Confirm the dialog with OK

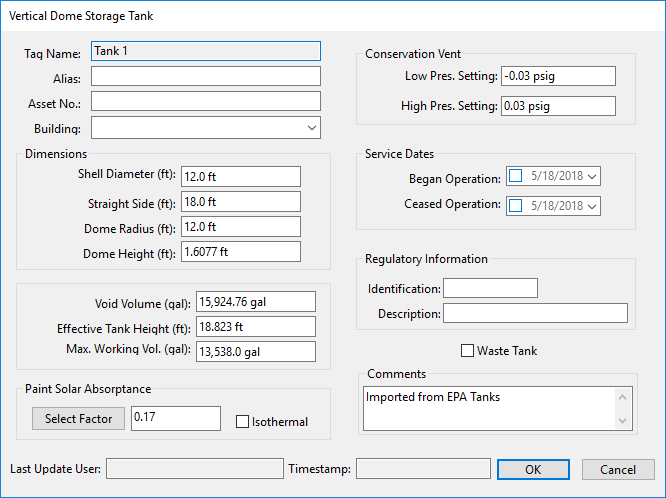coord(533,470)
